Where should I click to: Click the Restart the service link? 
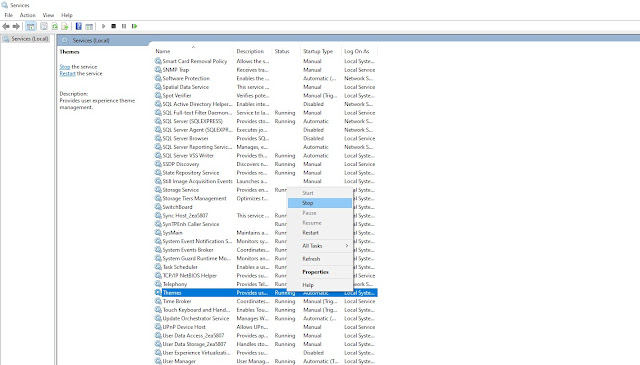click(x=67, y=73)
